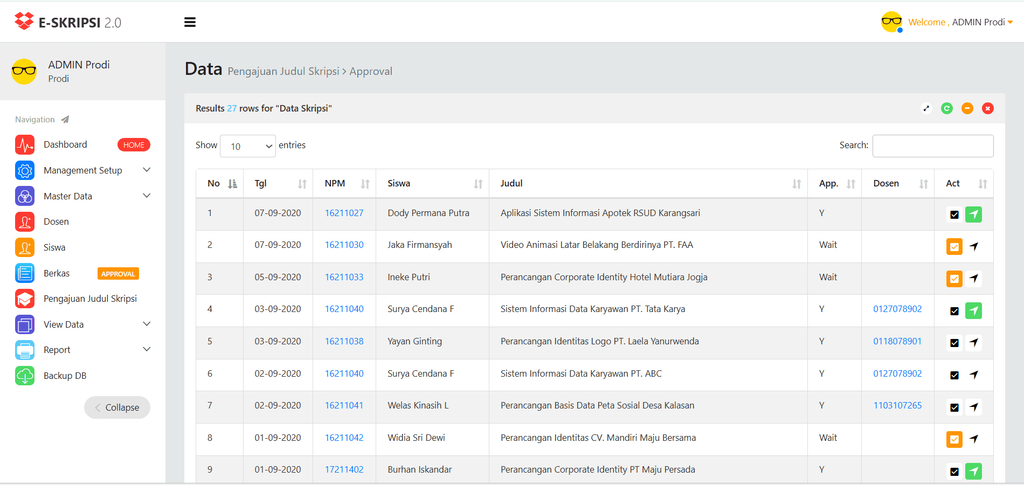Sort the table by the NPM column

345,184
